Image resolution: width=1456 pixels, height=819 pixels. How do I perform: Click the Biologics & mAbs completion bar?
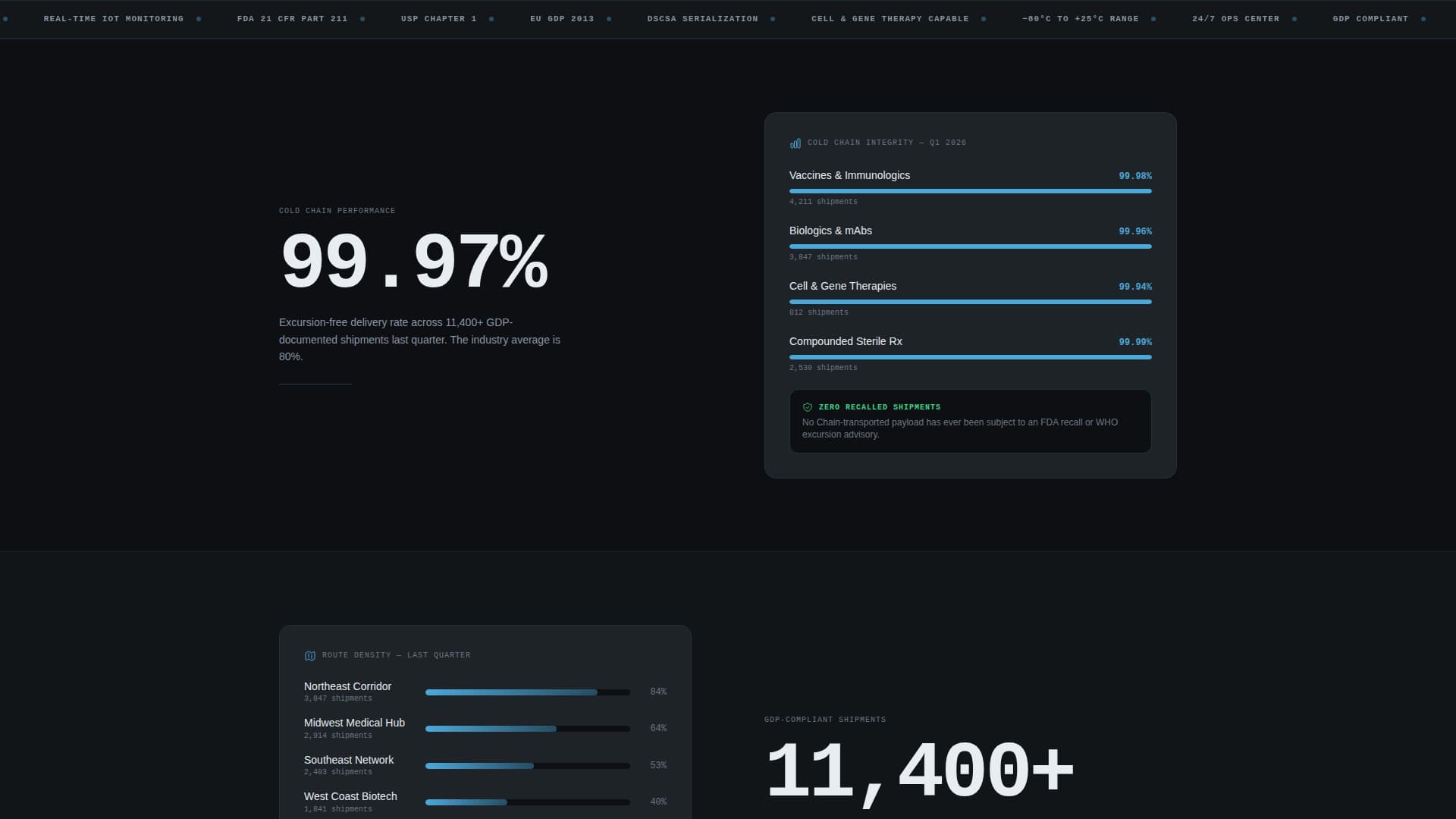tap(971, 246)
